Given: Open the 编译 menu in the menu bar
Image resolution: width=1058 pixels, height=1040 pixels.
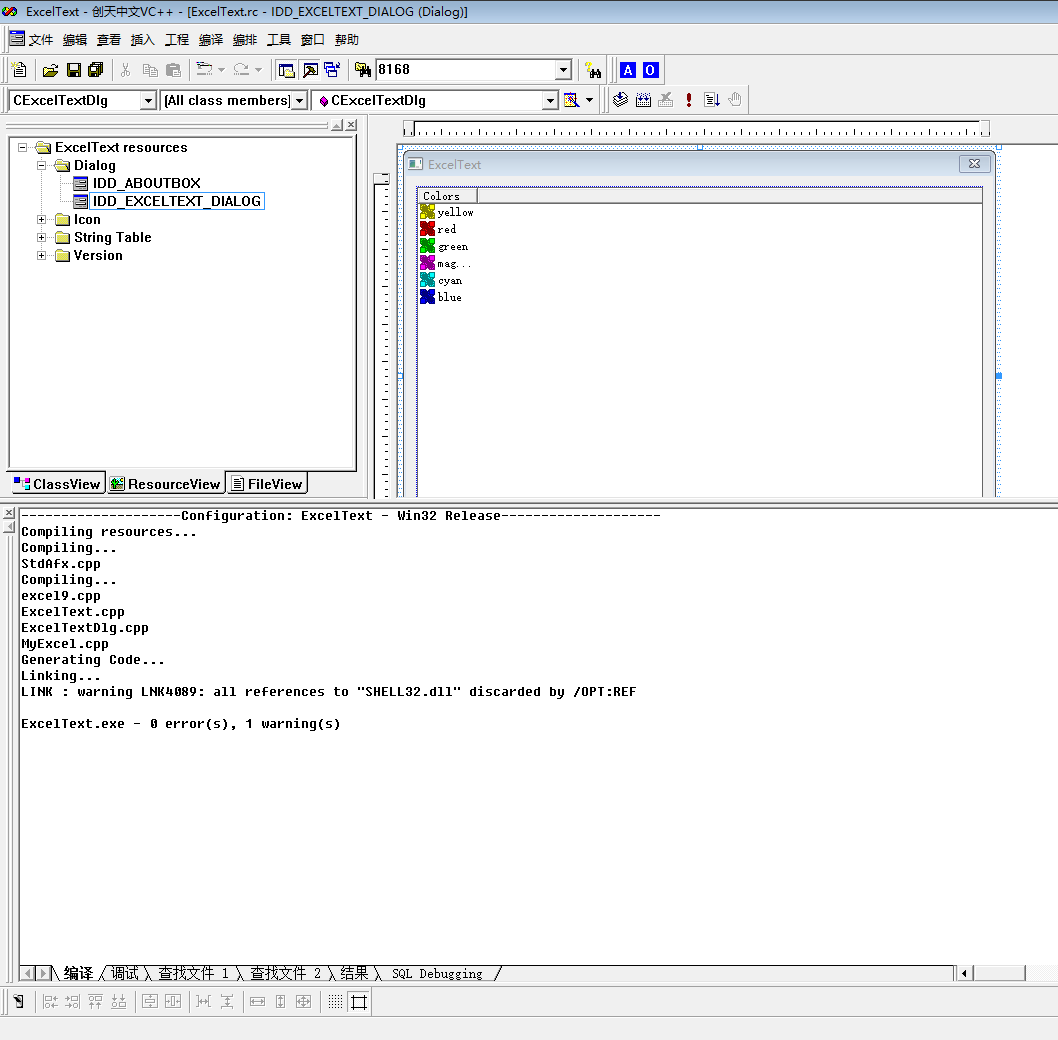Looking at the screenshot, I should click(x=211, y=40).
